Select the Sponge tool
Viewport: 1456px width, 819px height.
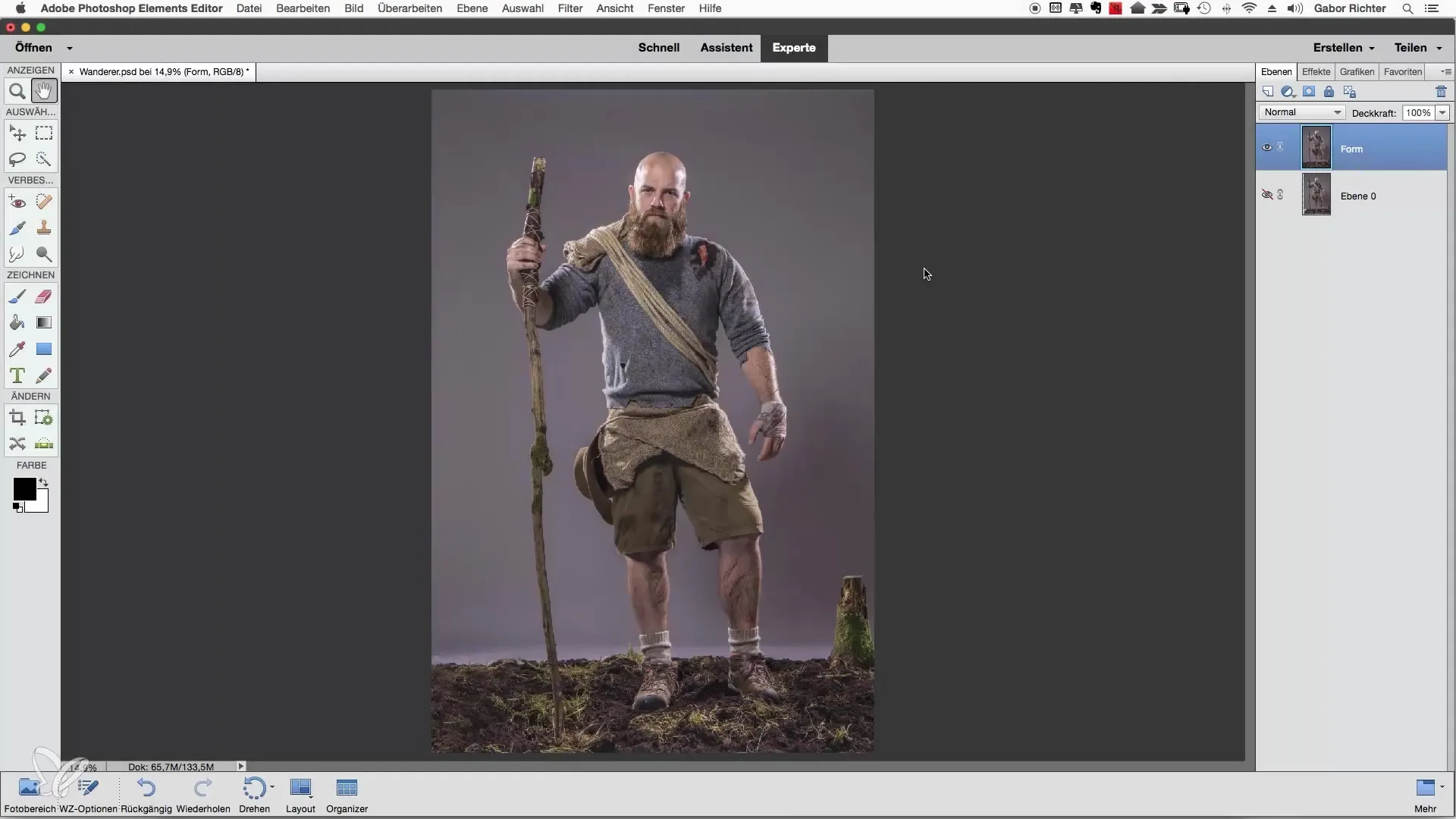pyautogui.click(x=44, y=254)
